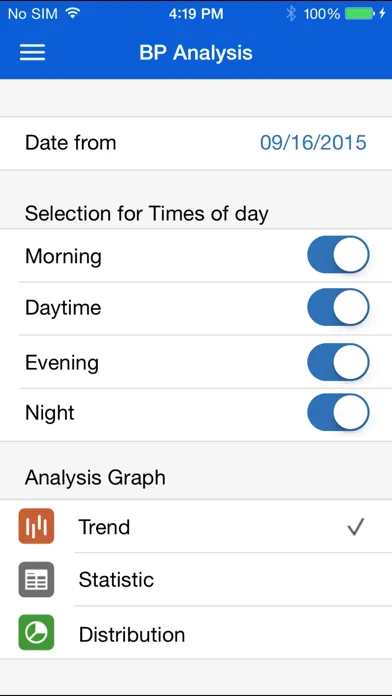392x696 pixels.
Task: Tap the BP Analysis title
Action: 196,53
